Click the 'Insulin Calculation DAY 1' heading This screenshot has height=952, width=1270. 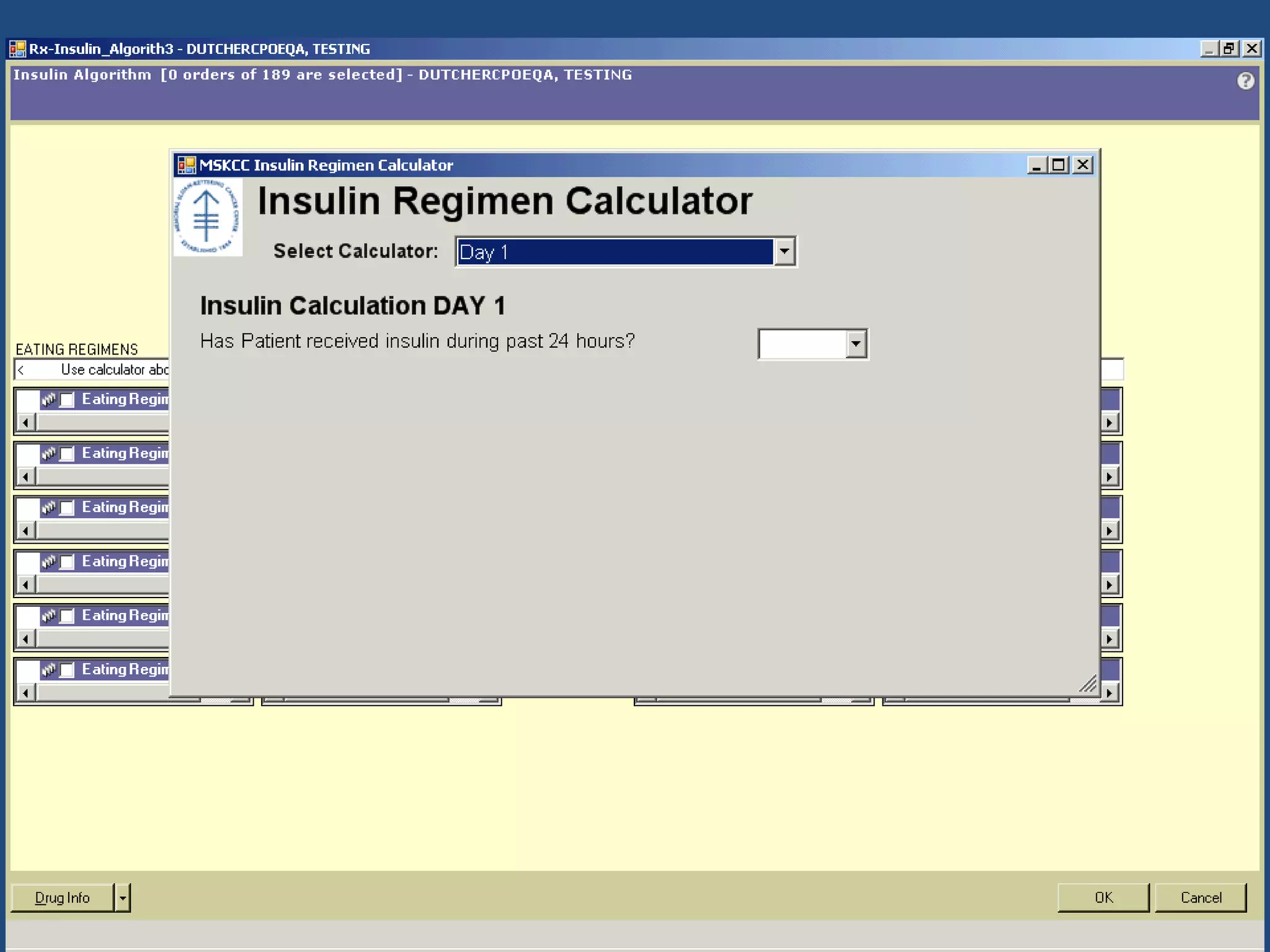[x=353, y=306]
